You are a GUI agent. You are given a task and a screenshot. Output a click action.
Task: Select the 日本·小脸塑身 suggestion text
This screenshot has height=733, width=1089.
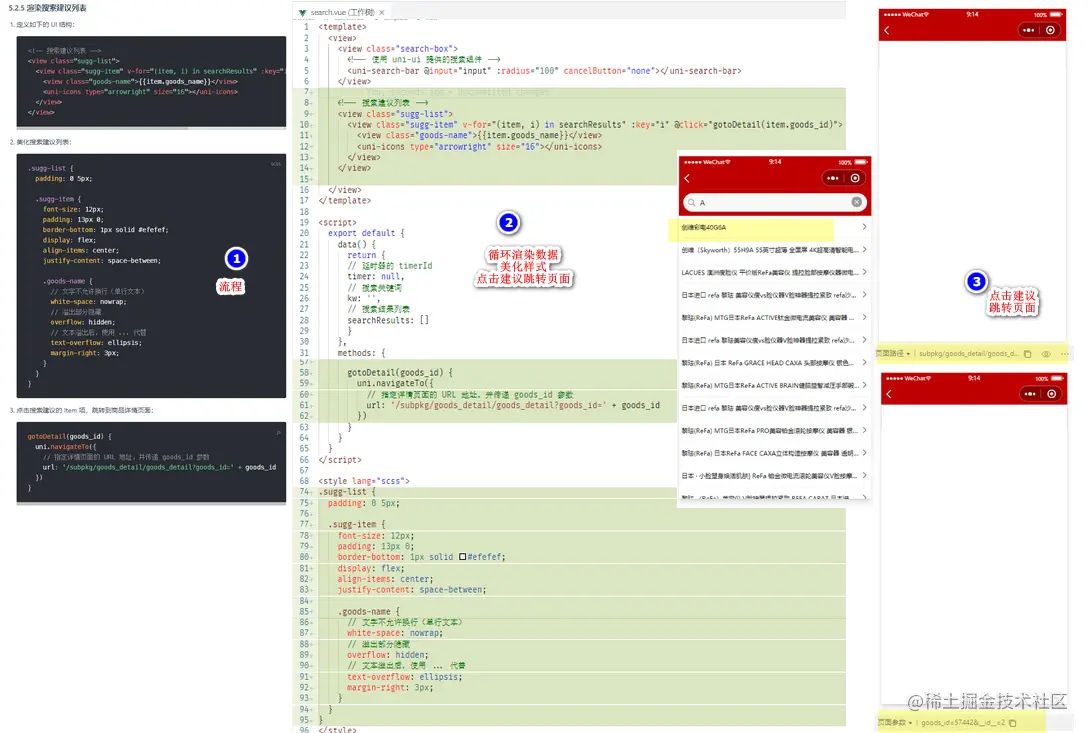(770, 476)
